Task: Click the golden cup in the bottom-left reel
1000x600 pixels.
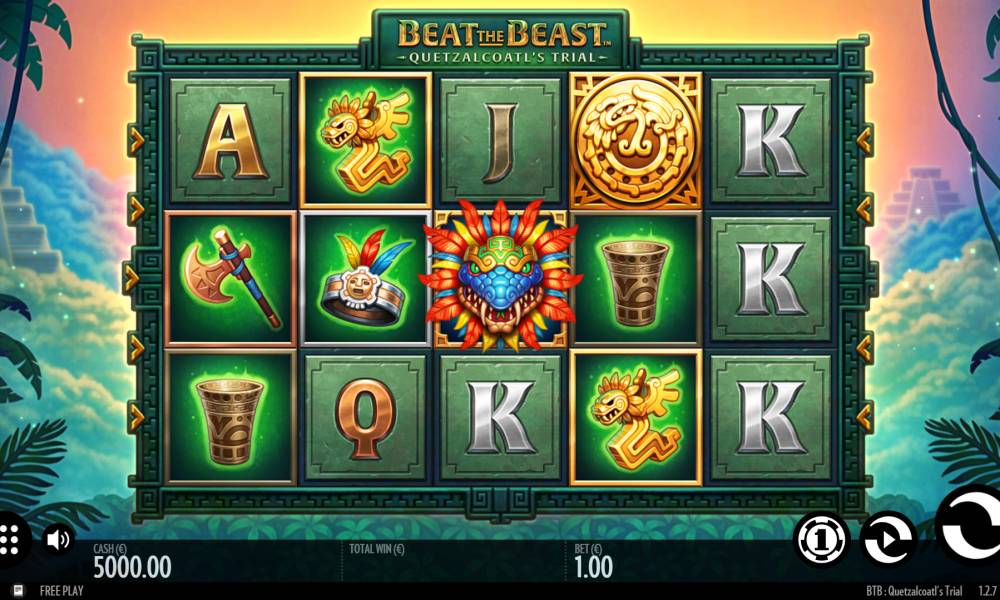Action: click(230, 418)
